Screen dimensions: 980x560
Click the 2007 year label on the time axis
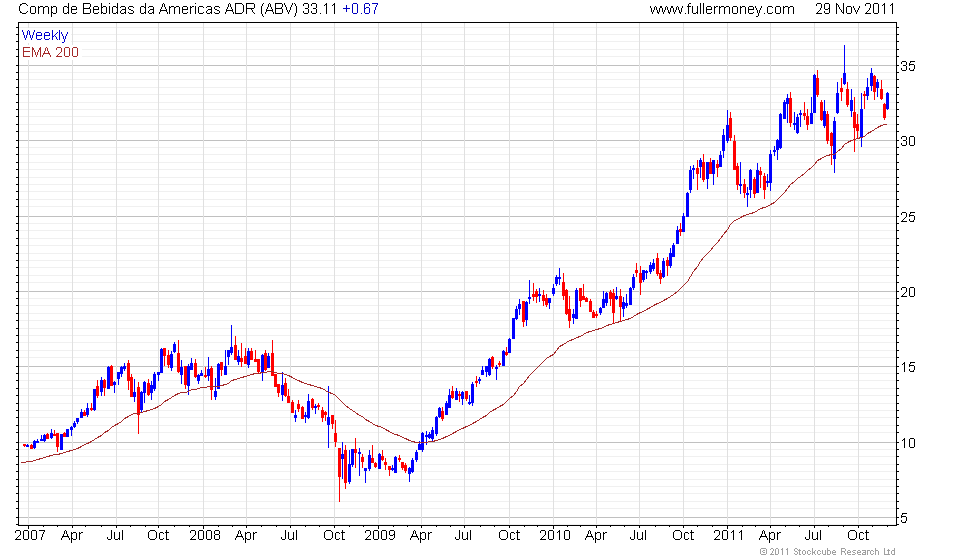[30, 535]
